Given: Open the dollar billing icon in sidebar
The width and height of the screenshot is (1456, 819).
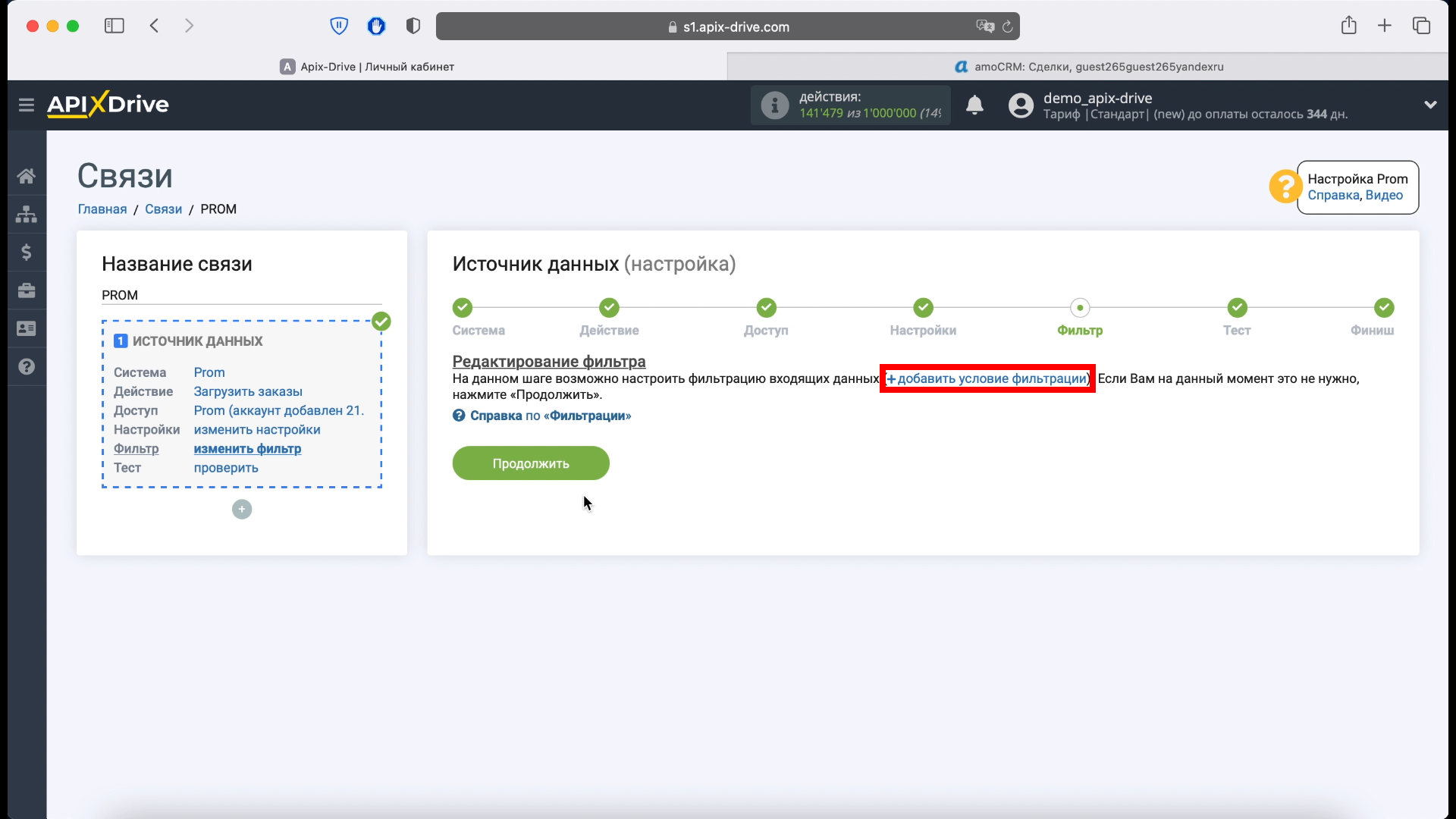Looking at the screenshot, I should (27, 252).
